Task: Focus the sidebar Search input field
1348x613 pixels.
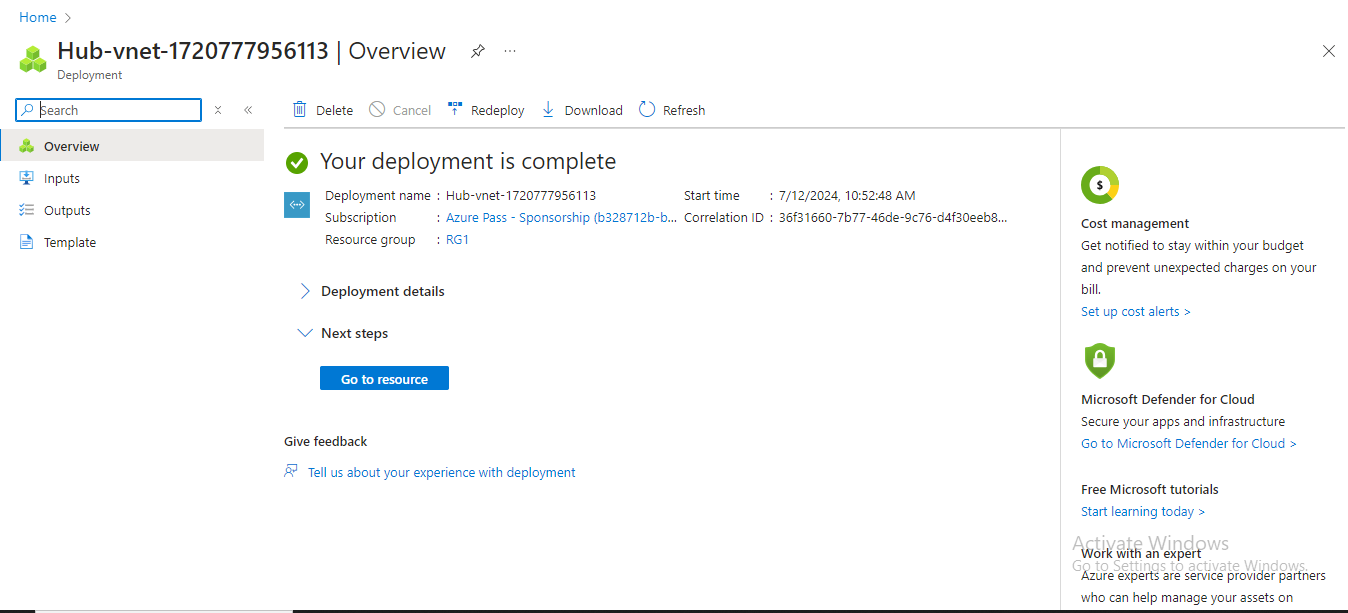Action: click(x=108, y=110)
